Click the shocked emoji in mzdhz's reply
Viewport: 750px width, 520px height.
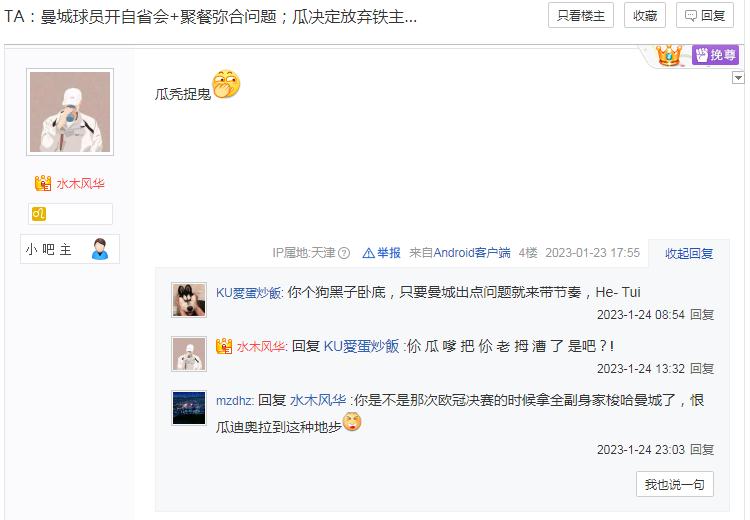(352, 421)
